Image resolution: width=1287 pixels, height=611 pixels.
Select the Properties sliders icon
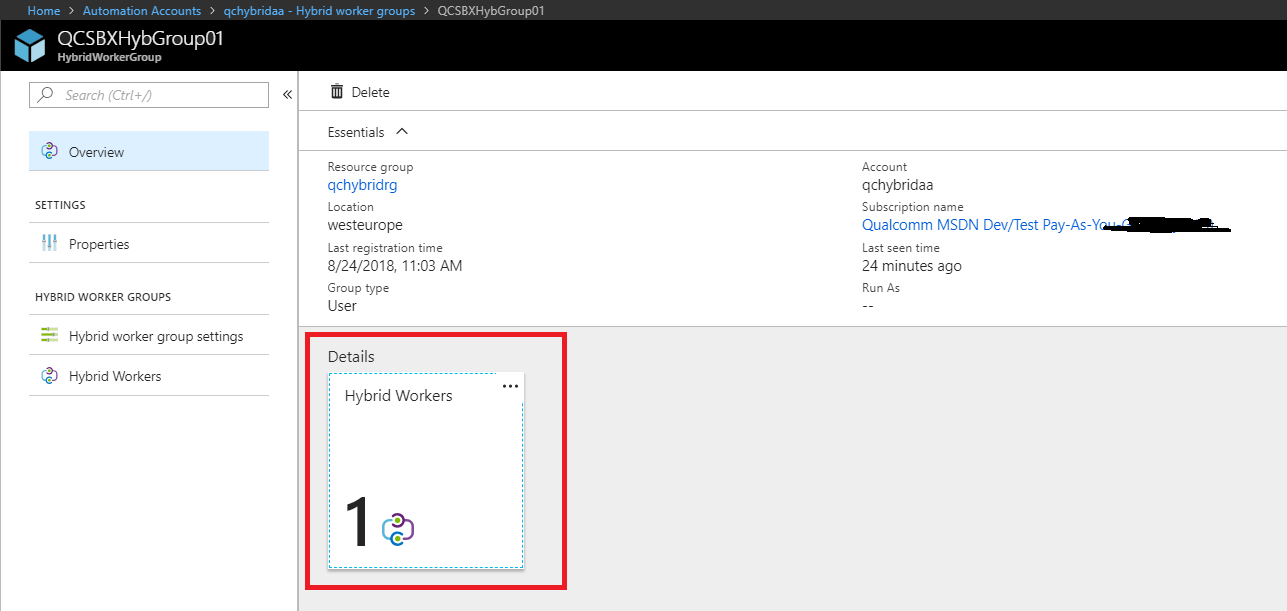click(x=50, y=243)
